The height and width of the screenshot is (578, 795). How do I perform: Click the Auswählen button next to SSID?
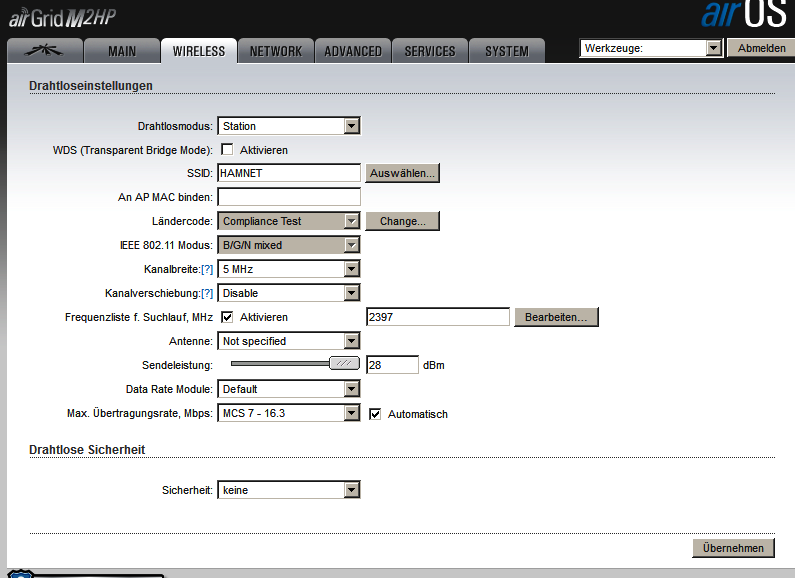pyautogui.click(x=402, y=174)
